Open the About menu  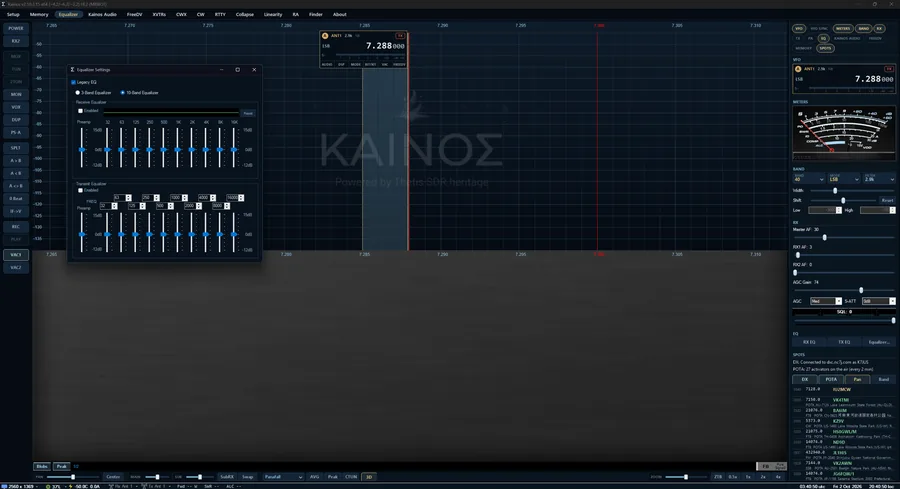coord(340,14)
